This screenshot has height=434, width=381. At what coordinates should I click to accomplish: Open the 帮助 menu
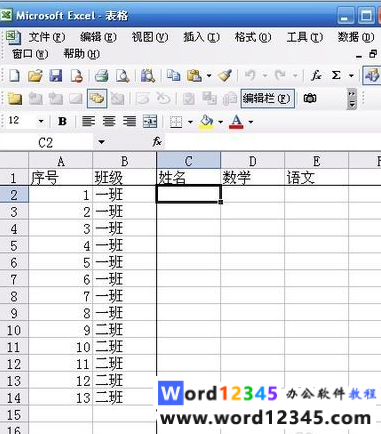coord(82,54)
